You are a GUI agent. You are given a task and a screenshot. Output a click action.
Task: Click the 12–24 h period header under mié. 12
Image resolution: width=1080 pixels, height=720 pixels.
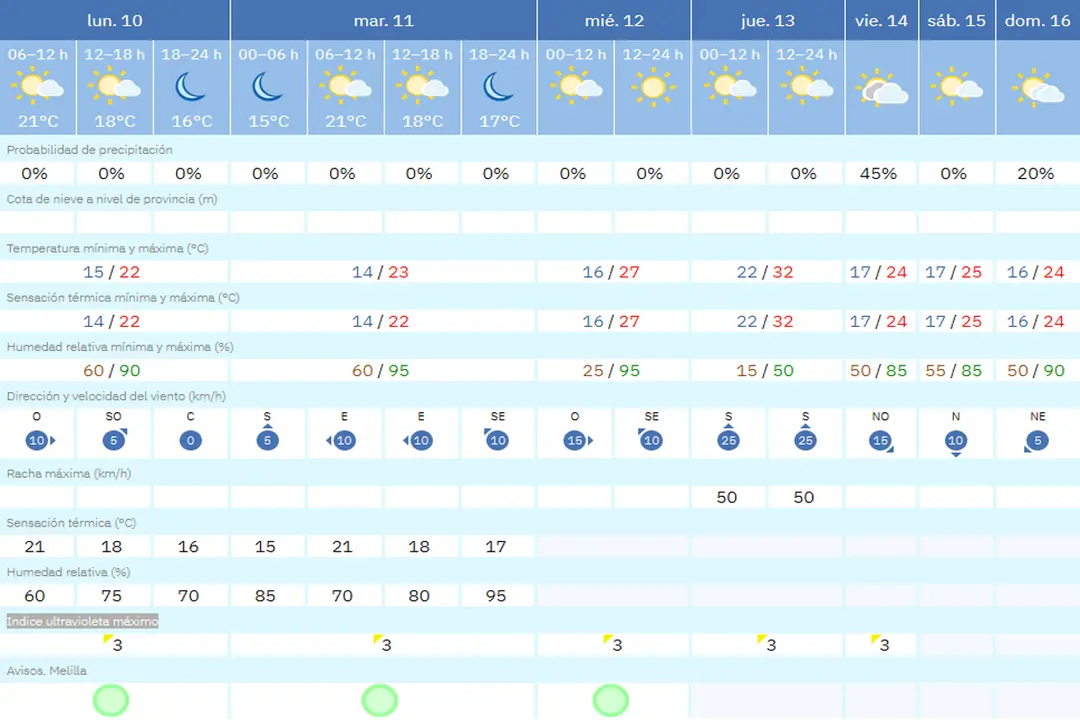pyautogui.click(x=653, y=54)
